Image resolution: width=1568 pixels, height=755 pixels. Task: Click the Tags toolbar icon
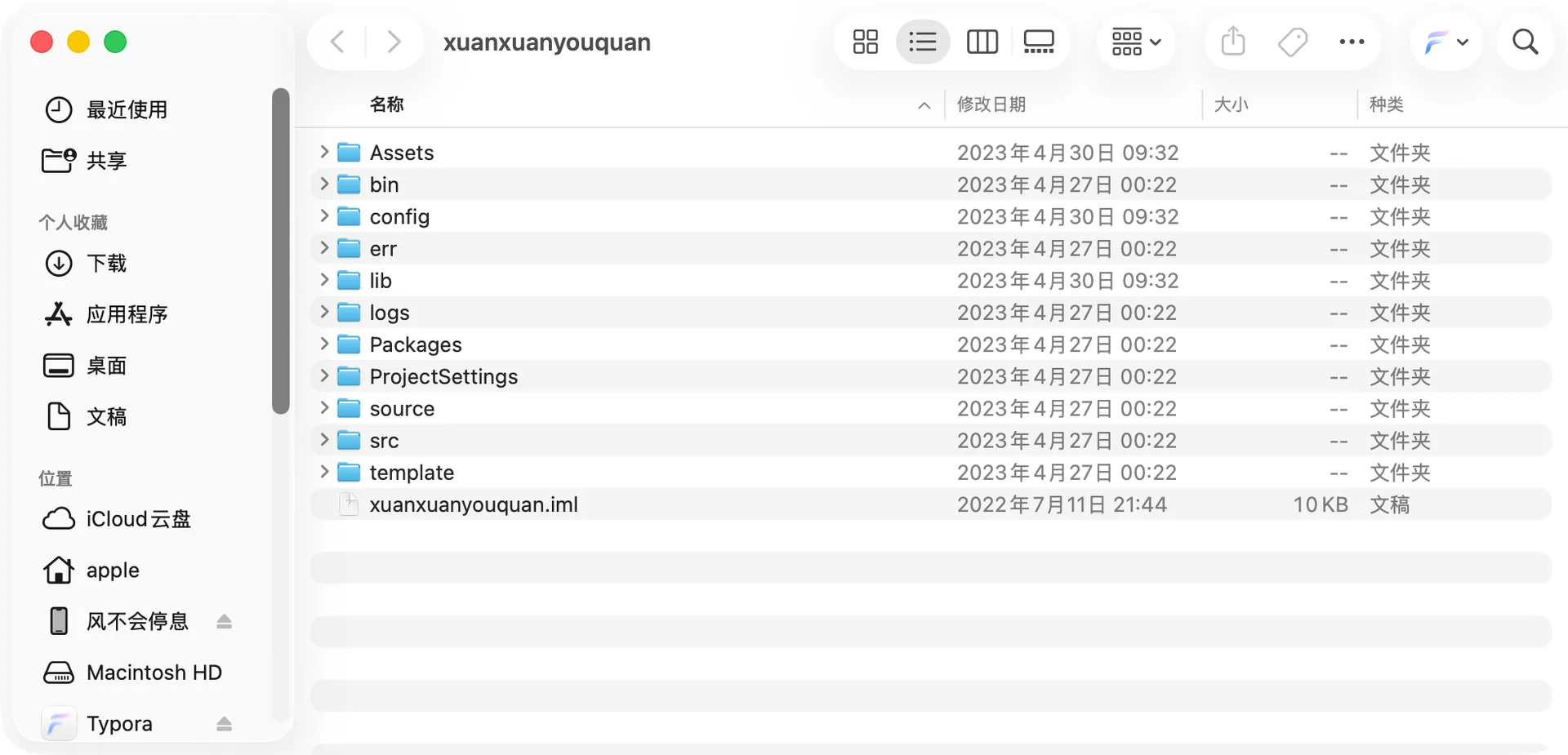click(1293, 42)
